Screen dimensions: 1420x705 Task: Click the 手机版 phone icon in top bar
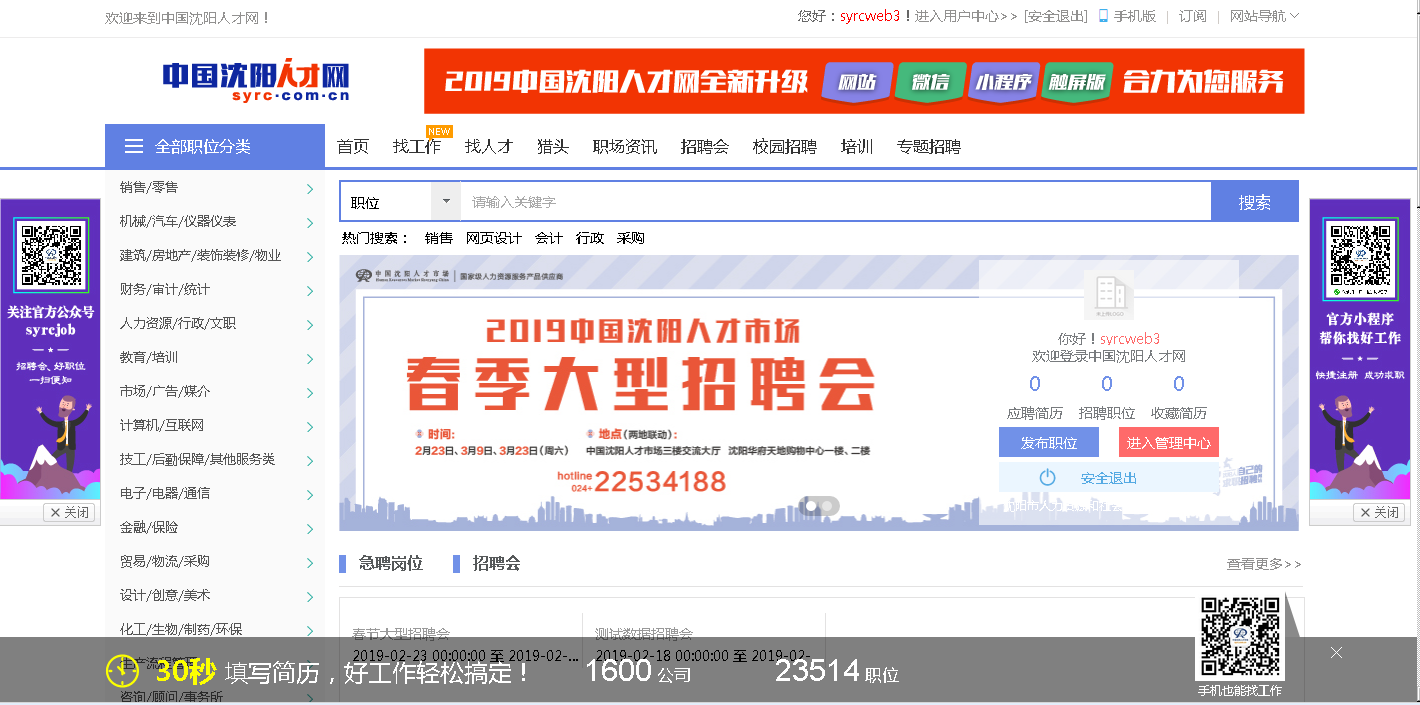click(x=1103, y=16)
